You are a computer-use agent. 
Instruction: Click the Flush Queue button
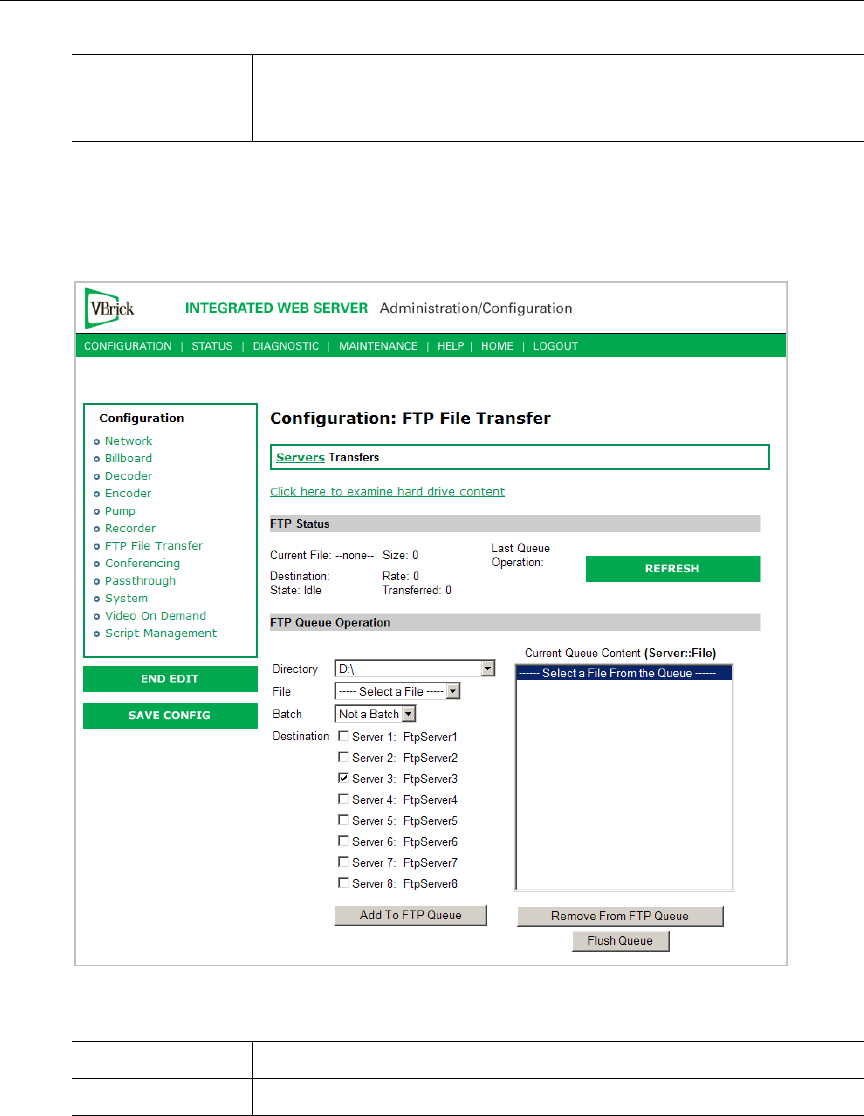pyautogui.click(x=621, y=941)
